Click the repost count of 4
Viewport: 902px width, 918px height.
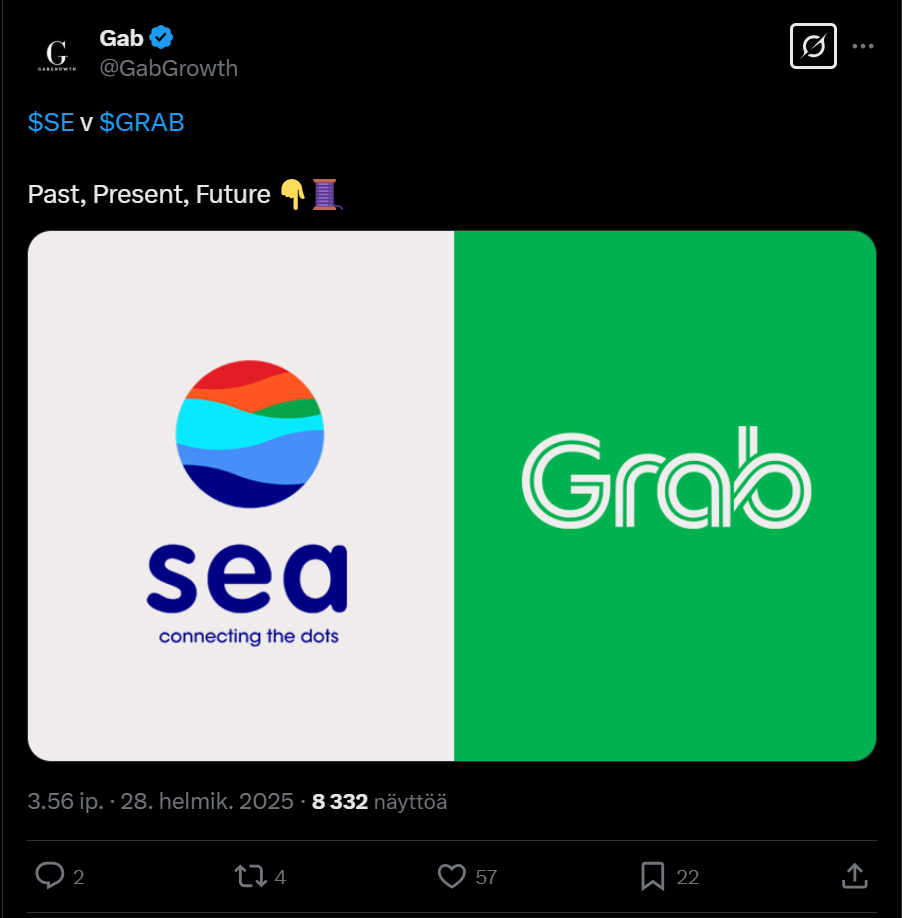pyautogui.click(x=280, y=878)
